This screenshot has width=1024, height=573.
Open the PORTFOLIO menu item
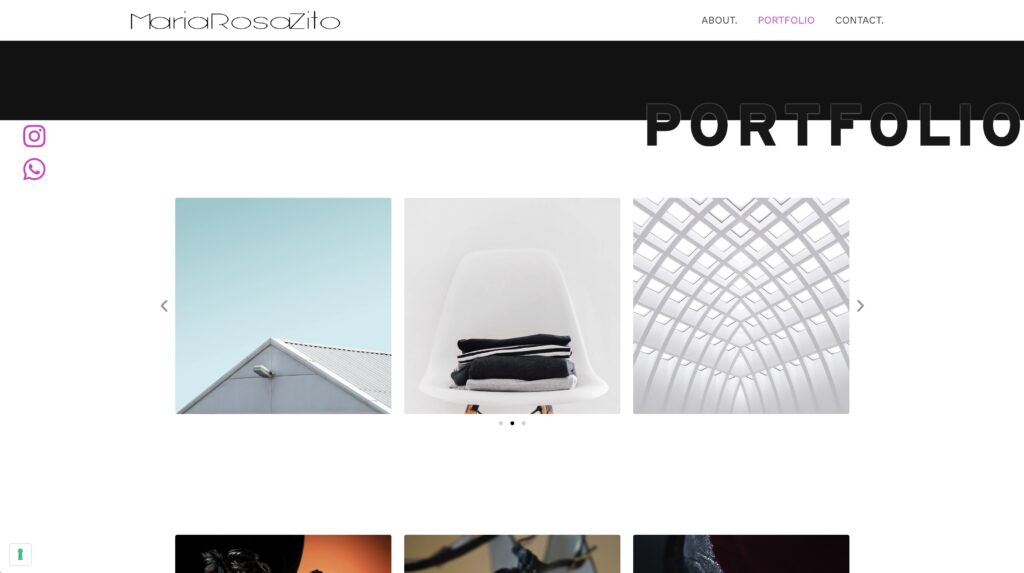[786, 20]
